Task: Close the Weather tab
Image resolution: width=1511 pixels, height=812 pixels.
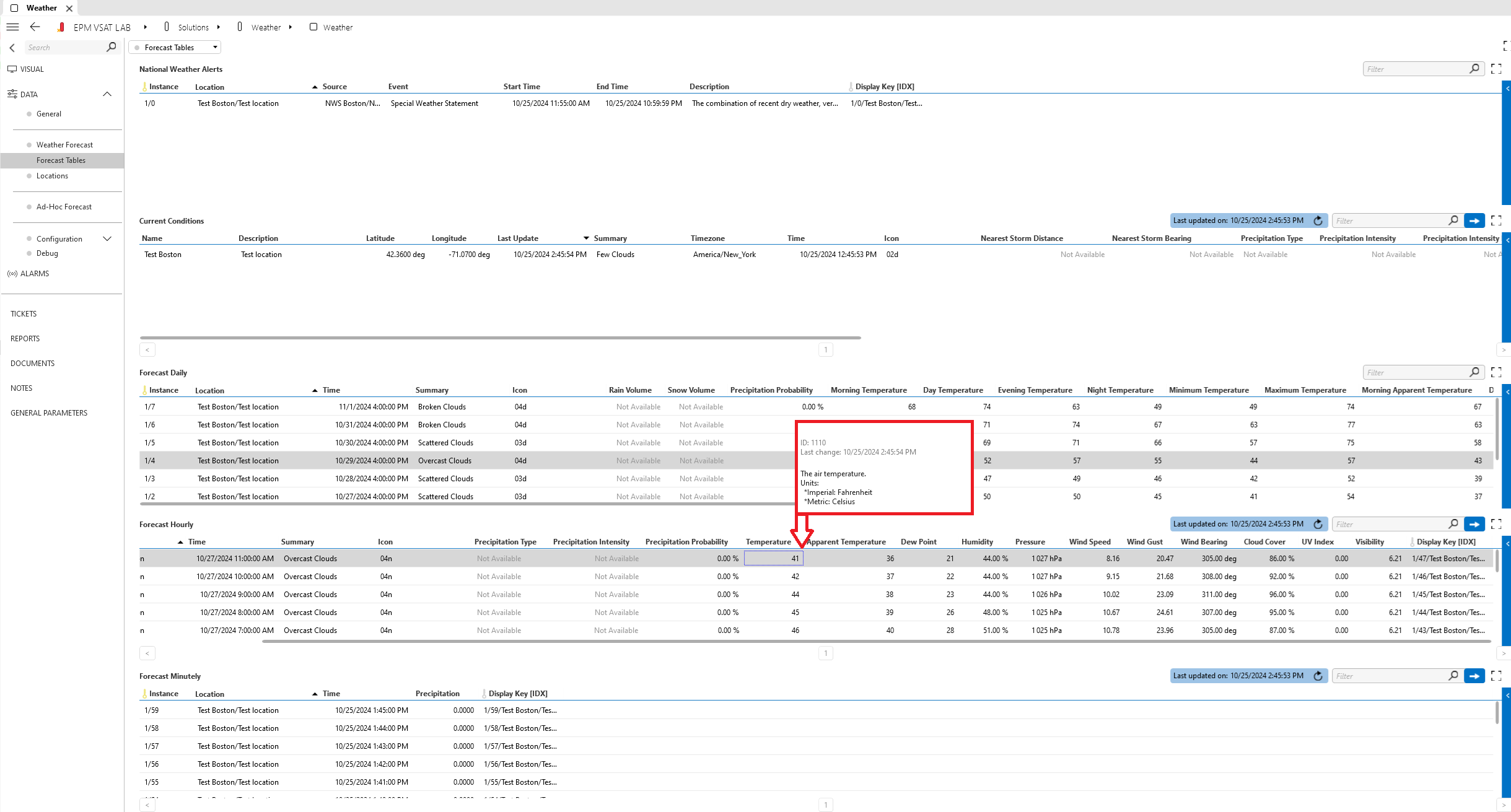Action: coord(69,8)
